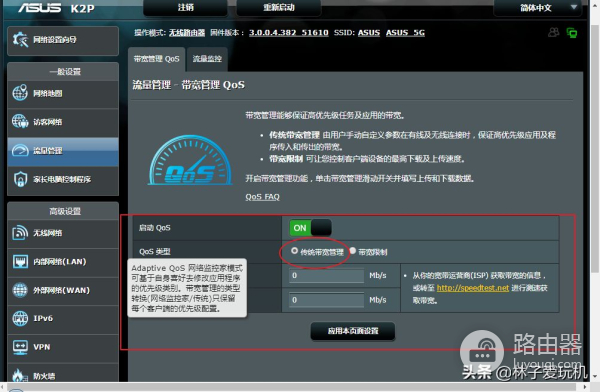Click the 应用本页面设置 apply button
This screenshot has width=600, height=392.
(x=353, y=331)
